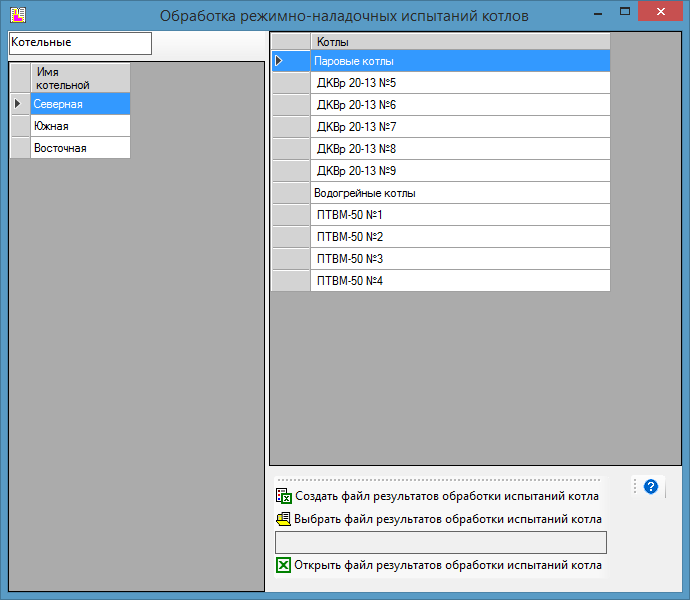The width and height of the screenshot is (690, 600).
Task: Choose boiler ПТВМ-50 №1
Action: click(x=460, y=215)
